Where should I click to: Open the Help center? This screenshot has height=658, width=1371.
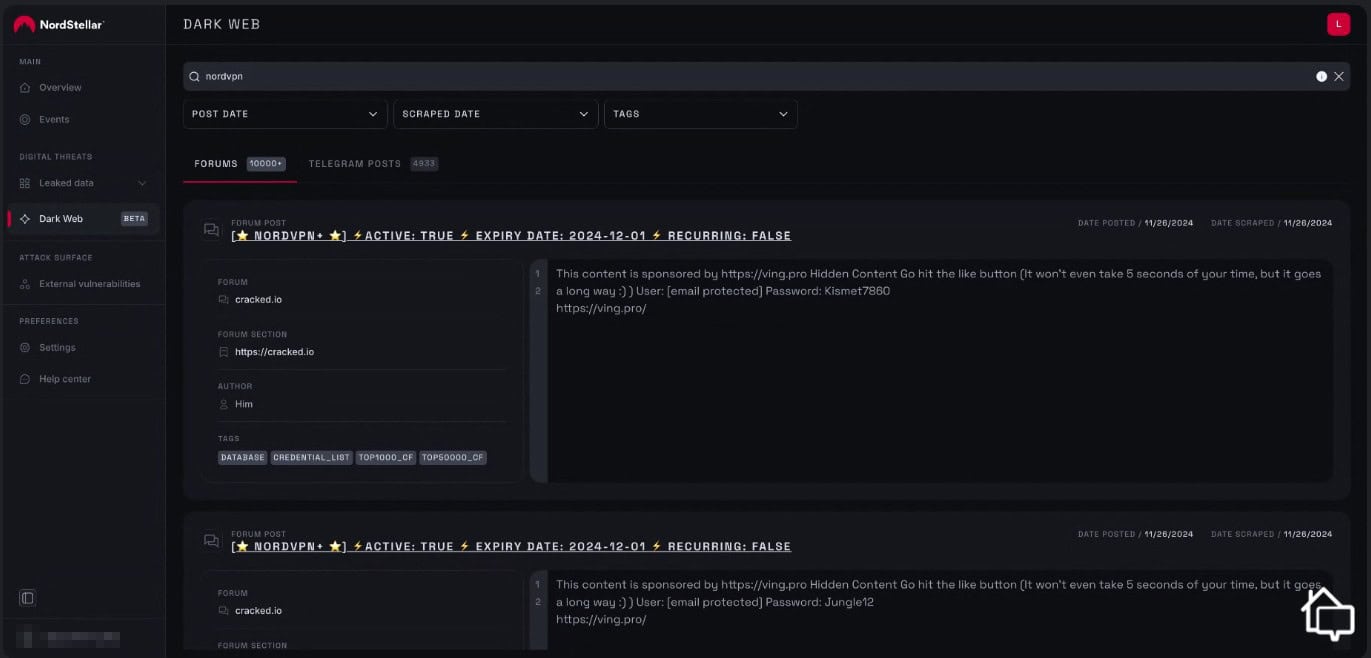[x=64, y=380]
